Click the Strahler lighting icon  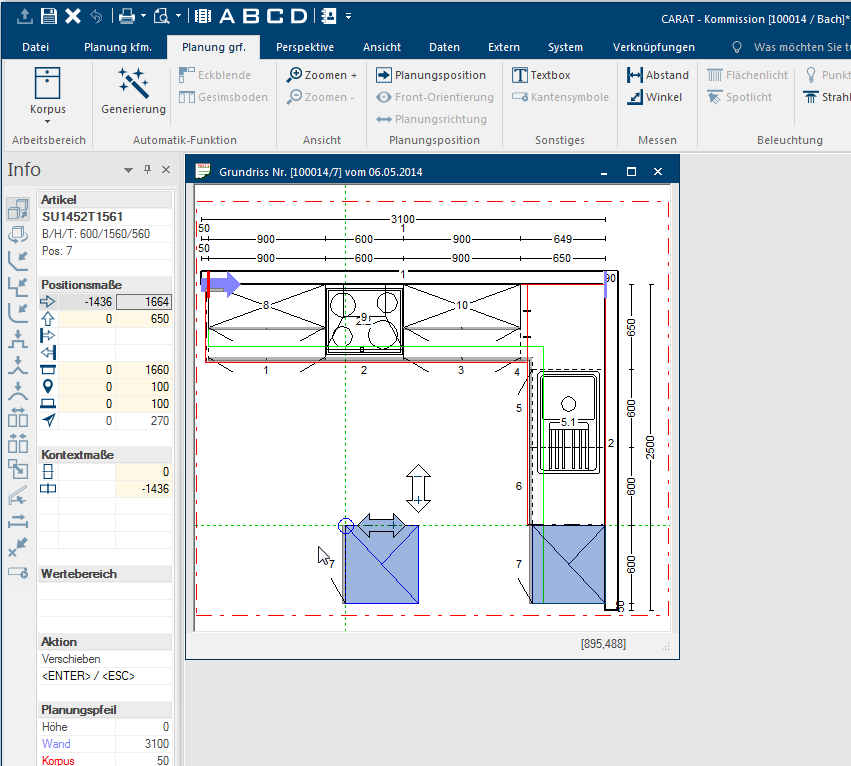tap(811, 97)
